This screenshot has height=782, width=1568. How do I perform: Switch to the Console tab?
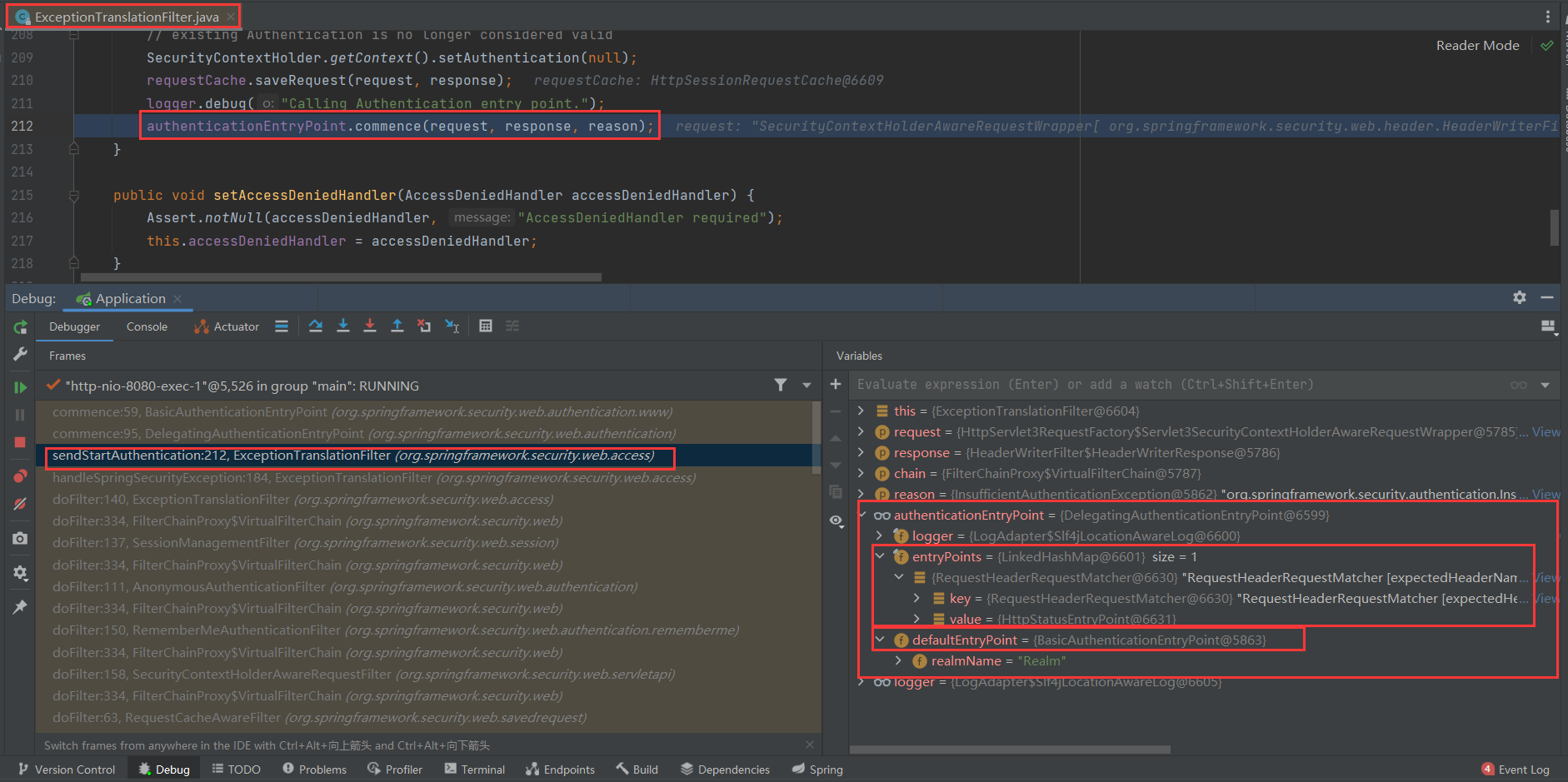tap(147, 326)
